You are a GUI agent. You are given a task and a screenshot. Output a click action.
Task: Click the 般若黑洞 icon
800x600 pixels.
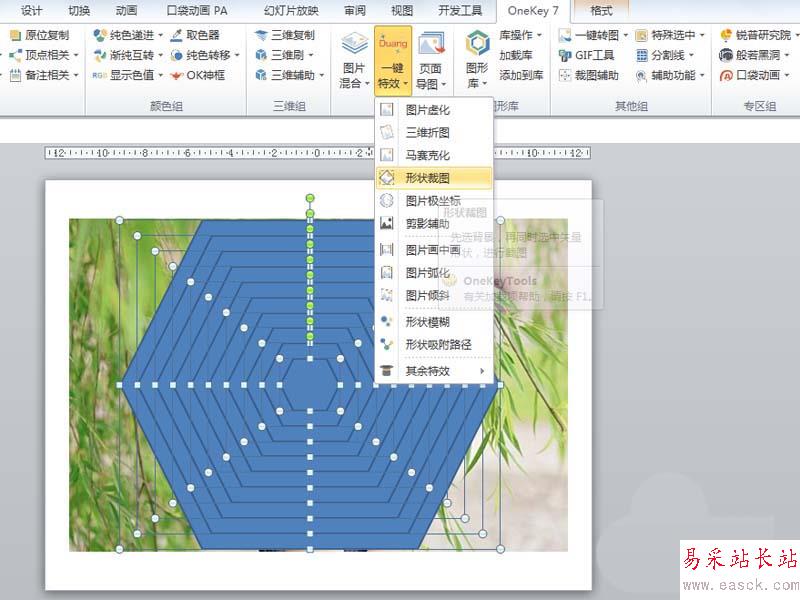tap(726, 55)
